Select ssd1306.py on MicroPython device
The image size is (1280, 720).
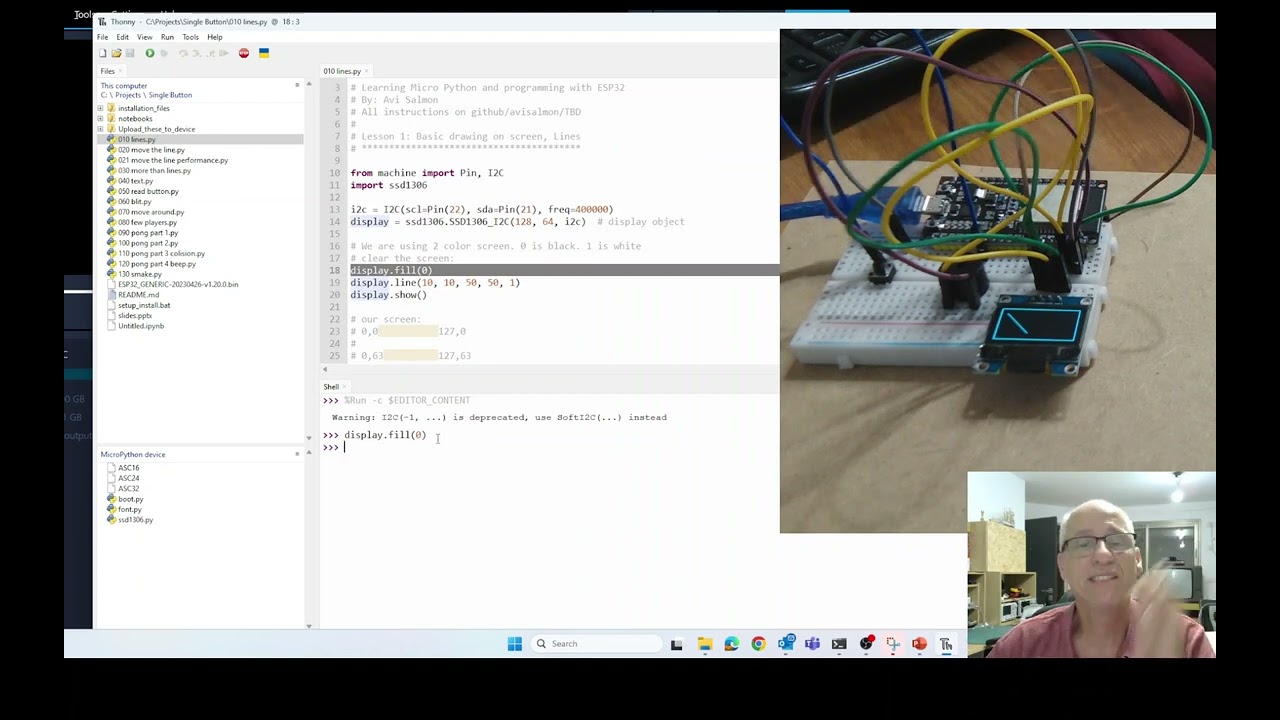coord(135,520)
